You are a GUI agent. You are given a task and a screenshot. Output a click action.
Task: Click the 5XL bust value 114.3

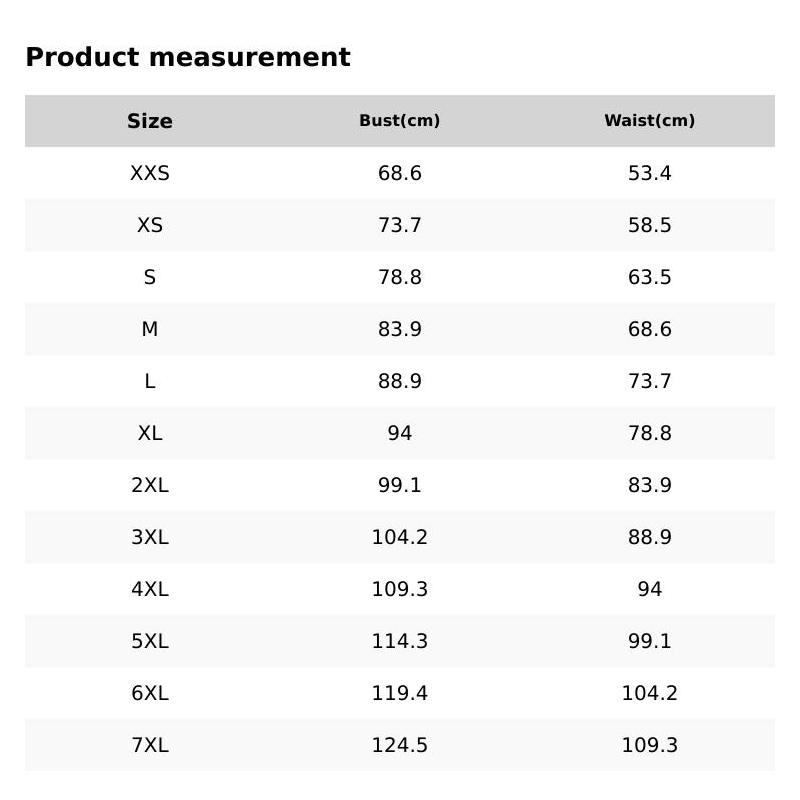[400, 641]
